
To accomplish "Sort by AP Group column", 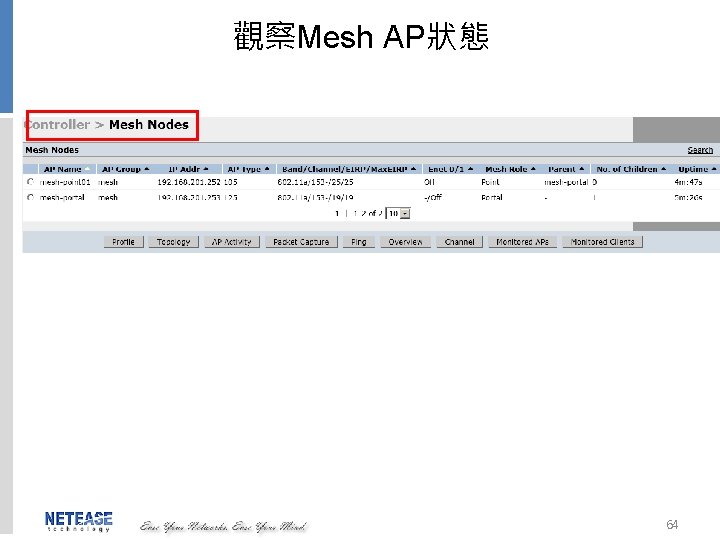I will pos(125,169).
